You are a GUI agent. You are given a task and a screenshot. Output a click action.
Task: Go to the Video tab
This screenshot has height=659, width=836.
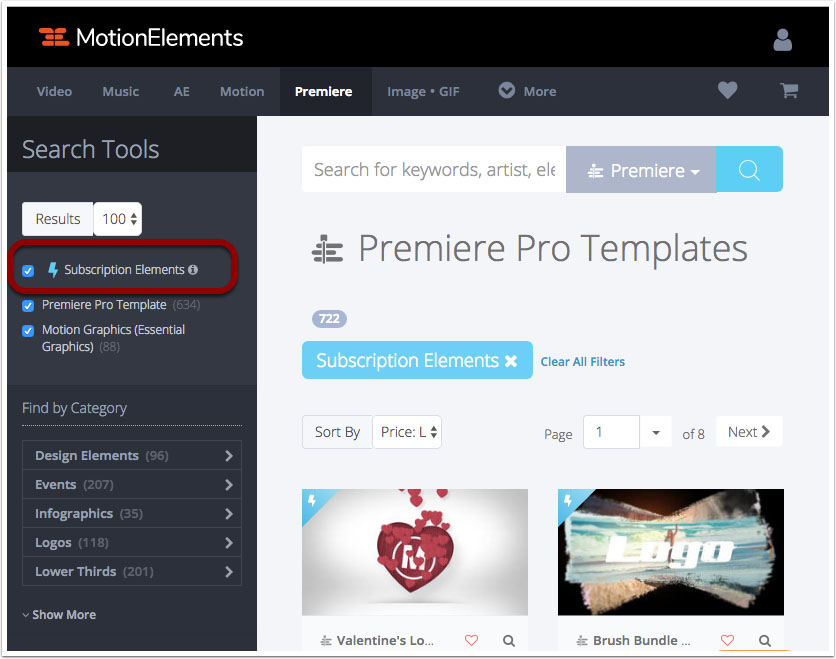[54, 92]
